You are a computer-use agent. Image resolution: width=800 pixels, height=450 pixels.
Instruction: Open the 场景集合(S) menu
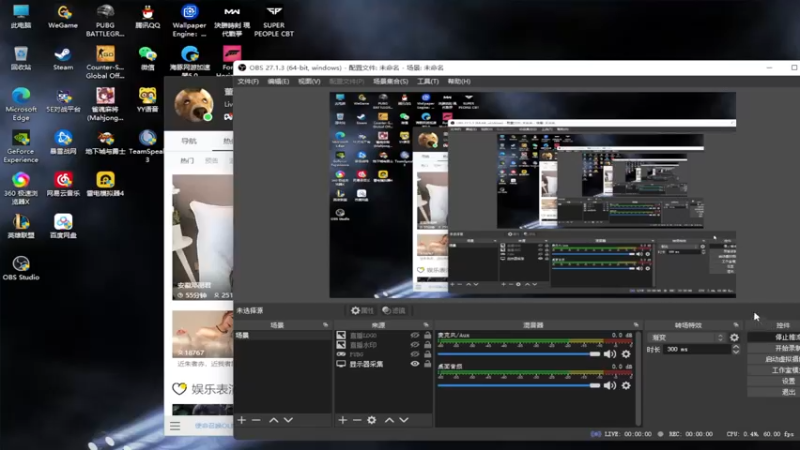(391, 82)
